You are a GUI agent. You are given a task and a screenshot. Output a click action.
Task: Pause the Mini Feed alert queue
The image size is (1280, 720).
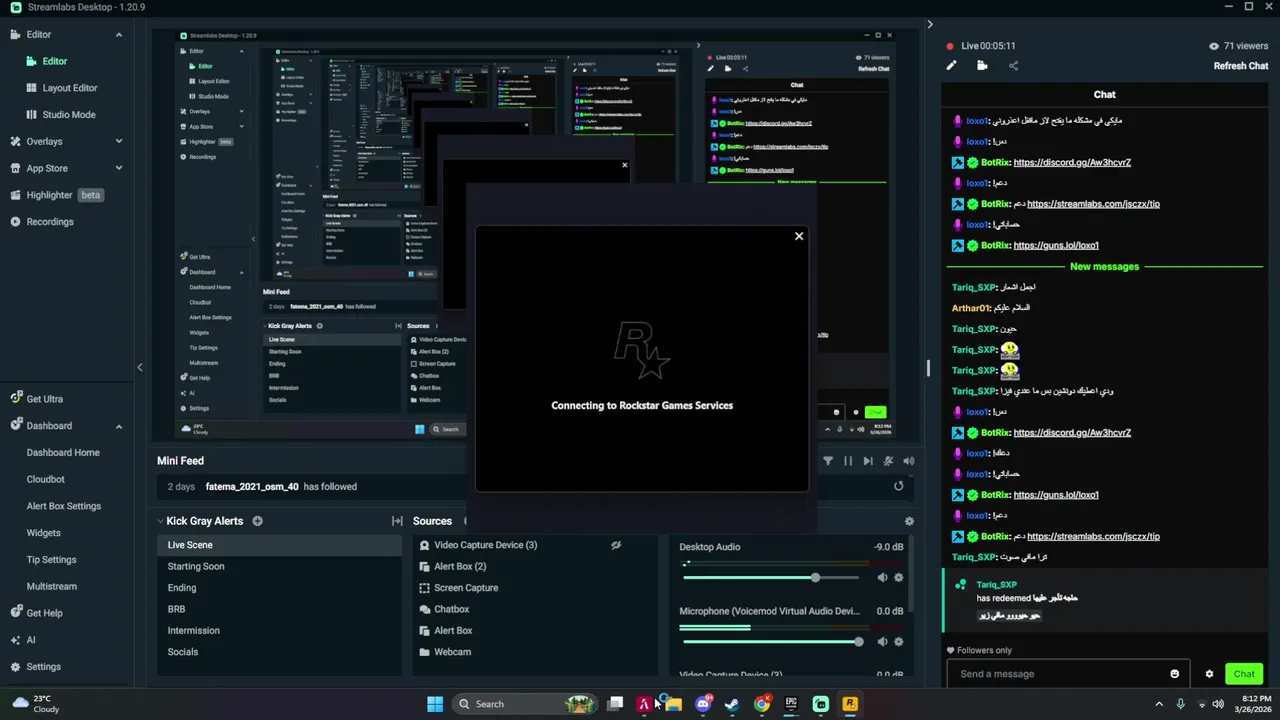point(848,461)
